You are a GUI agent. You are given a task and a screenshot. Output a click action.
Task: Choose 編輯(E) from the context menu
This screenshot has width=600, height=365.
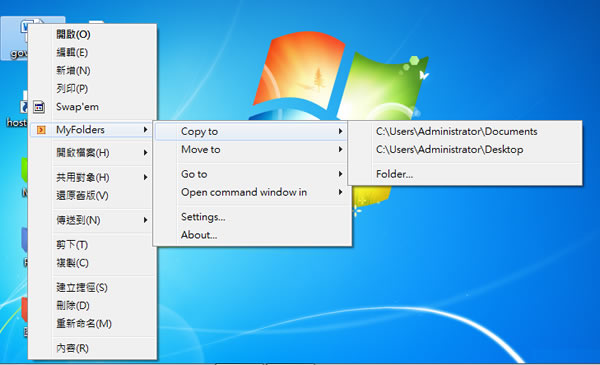92,52
